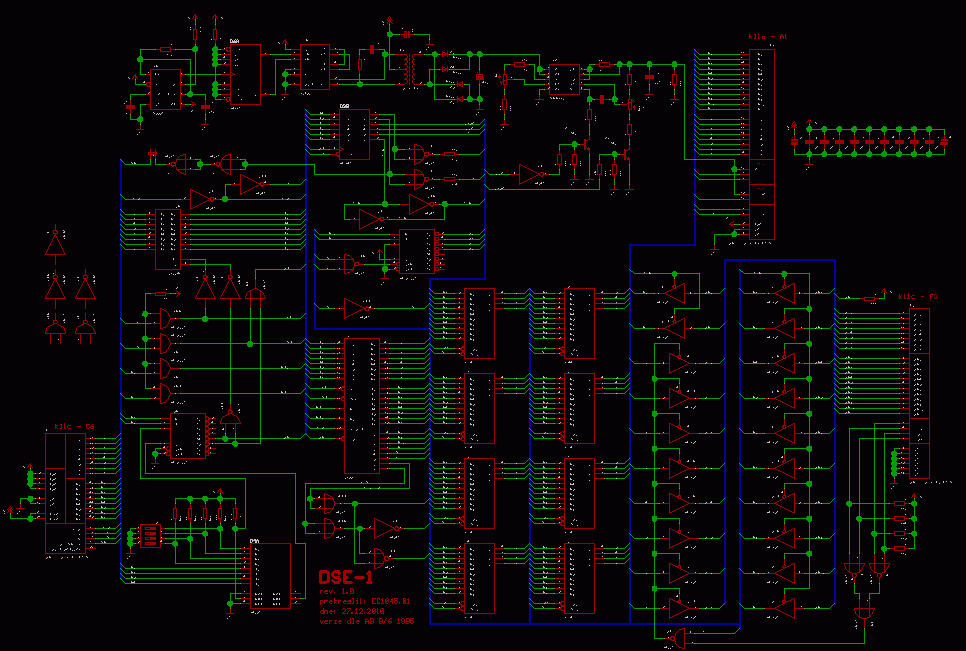Viewport: 966px width, 651px height.
Task: Click the OR gate at bottom right corner
Action: coord(864,613)
